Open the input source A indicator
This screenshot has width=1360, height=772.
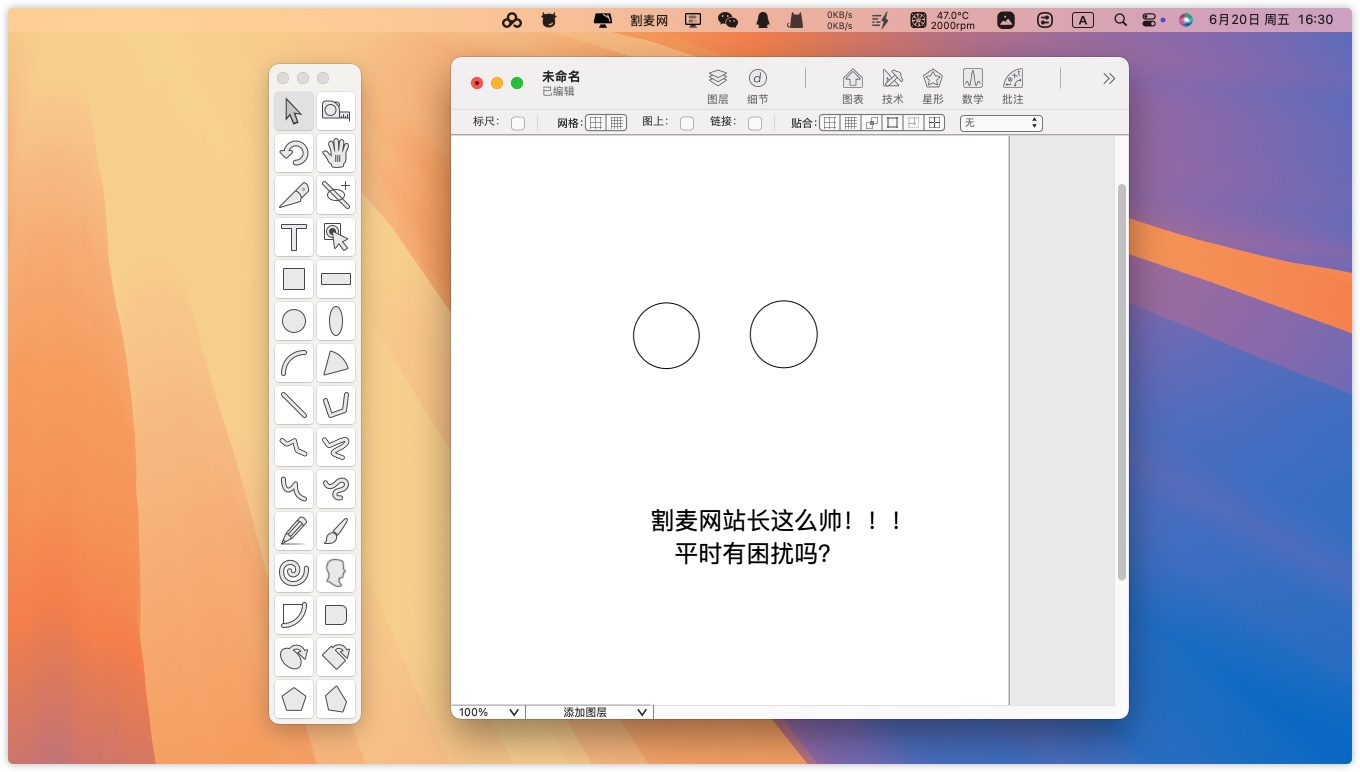[x=1082, y=20]
